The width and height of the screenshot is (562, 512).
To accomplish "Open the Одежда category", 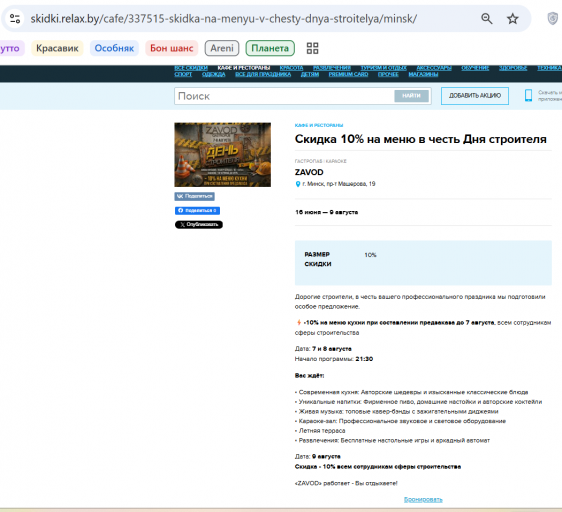I will pos(214,74).
